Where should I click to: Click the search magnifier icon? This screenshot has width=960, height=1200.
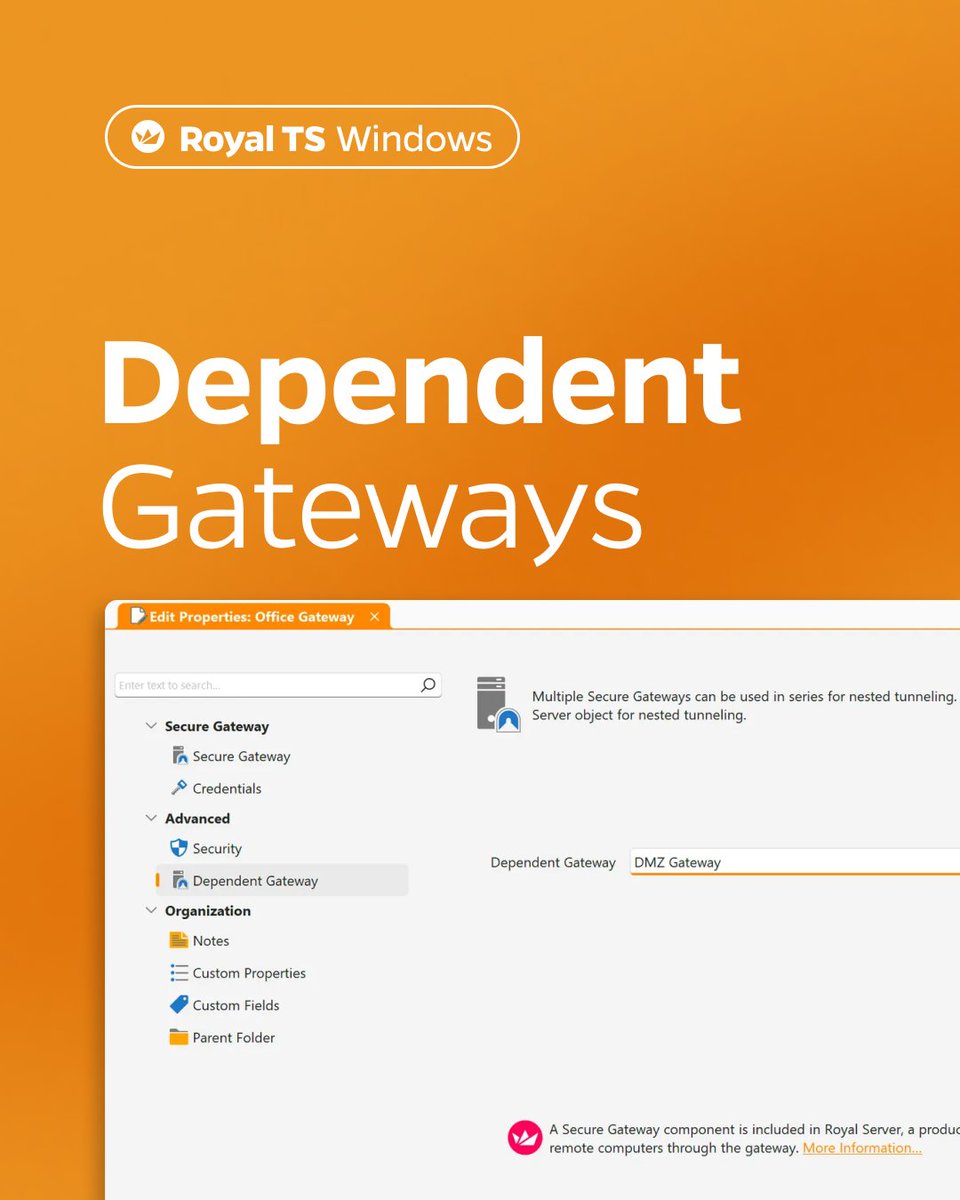click(428, 685)
